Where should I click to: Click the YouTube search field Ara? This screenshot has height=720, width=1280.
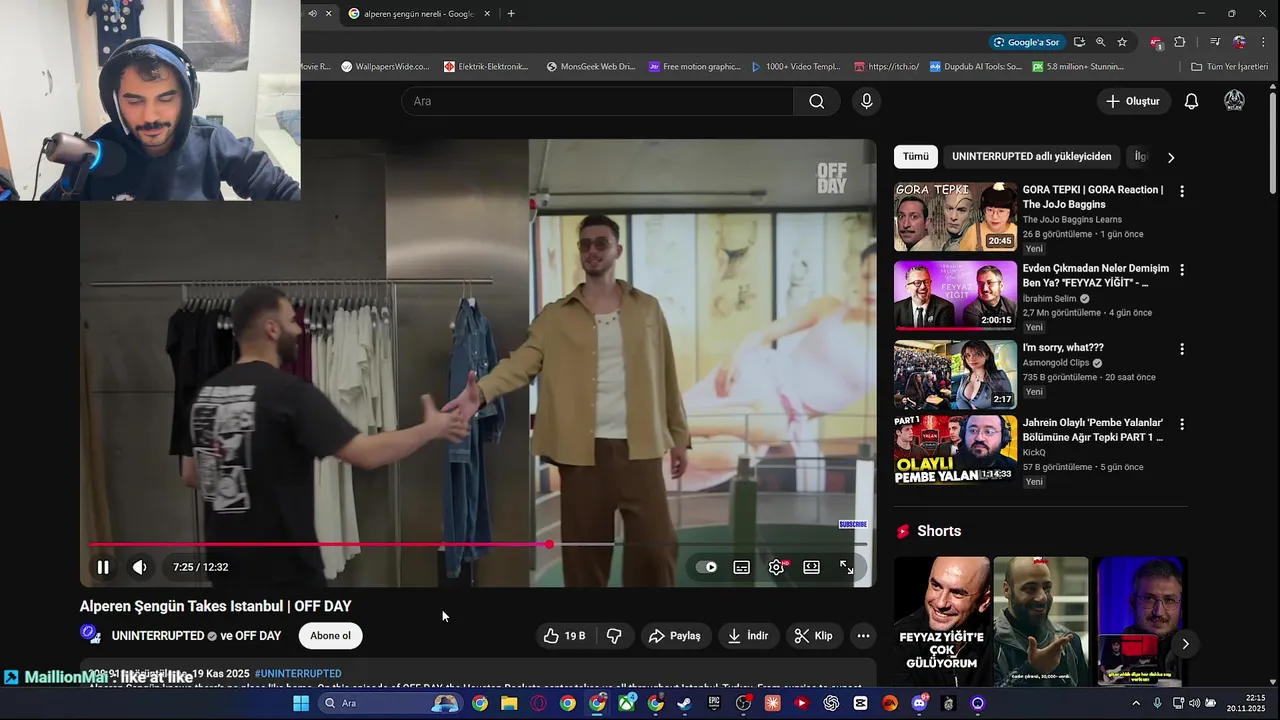tap(598, 101)
